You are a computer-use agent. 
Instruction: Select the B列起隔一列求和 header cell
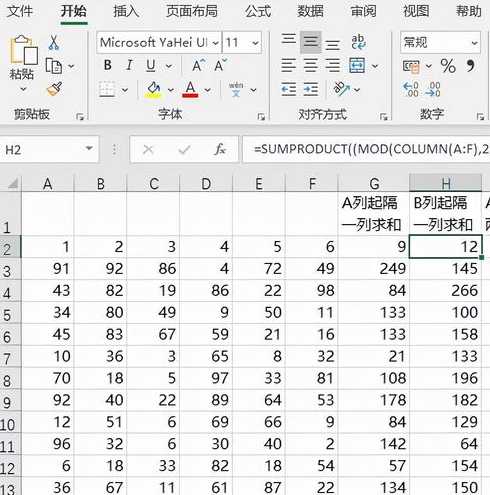pos(445,214)
